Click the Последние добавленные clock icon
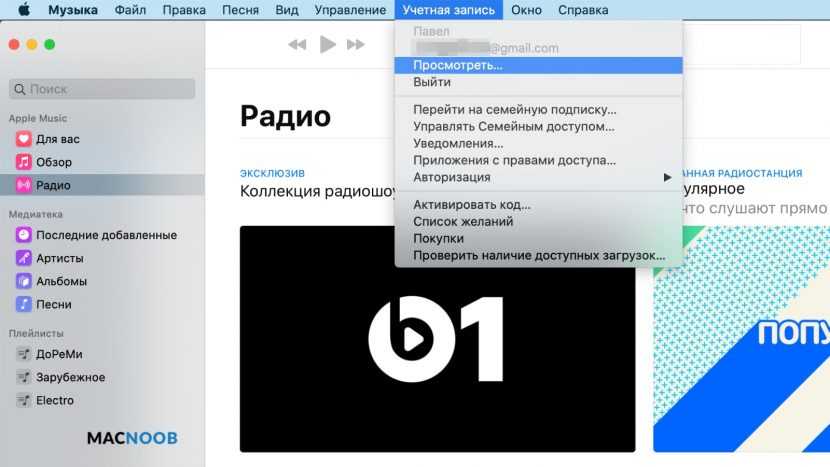This screenshot has width=830, height=467. tap(23, 235)
